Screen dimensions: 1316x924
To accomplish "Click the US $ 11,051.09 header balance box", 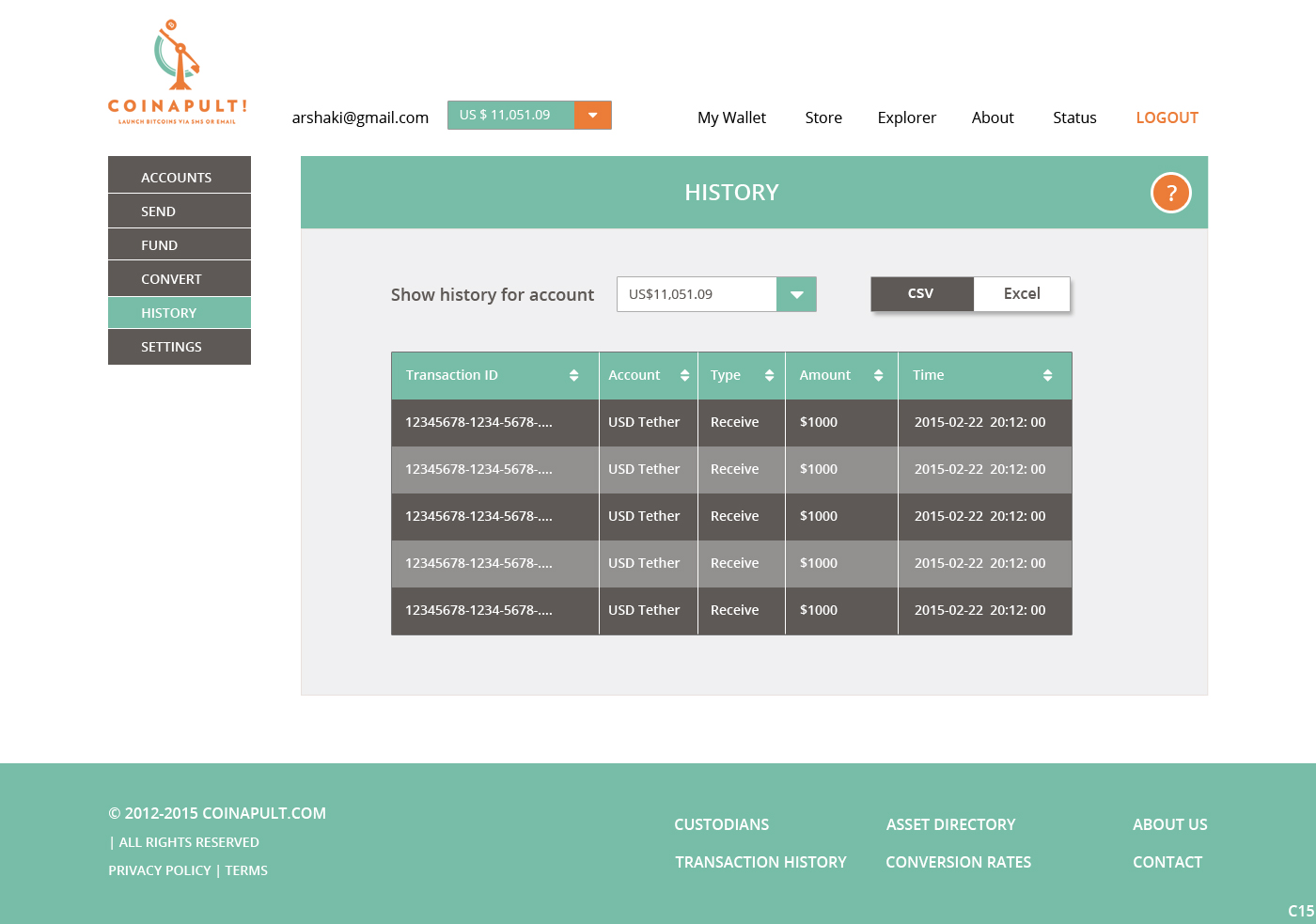I will pos(510,115).
